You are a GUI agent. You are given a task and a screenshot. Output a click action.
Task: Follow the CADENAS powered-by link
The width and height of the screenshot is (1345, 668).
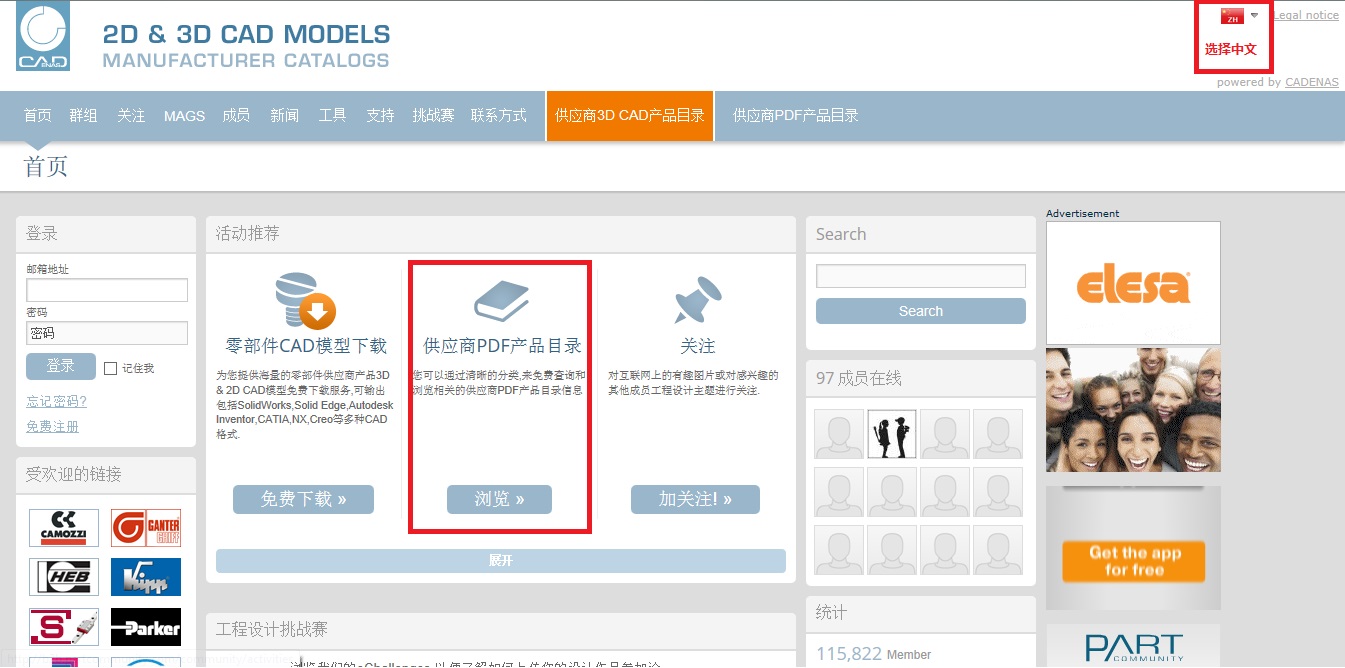coord(1312,82)
